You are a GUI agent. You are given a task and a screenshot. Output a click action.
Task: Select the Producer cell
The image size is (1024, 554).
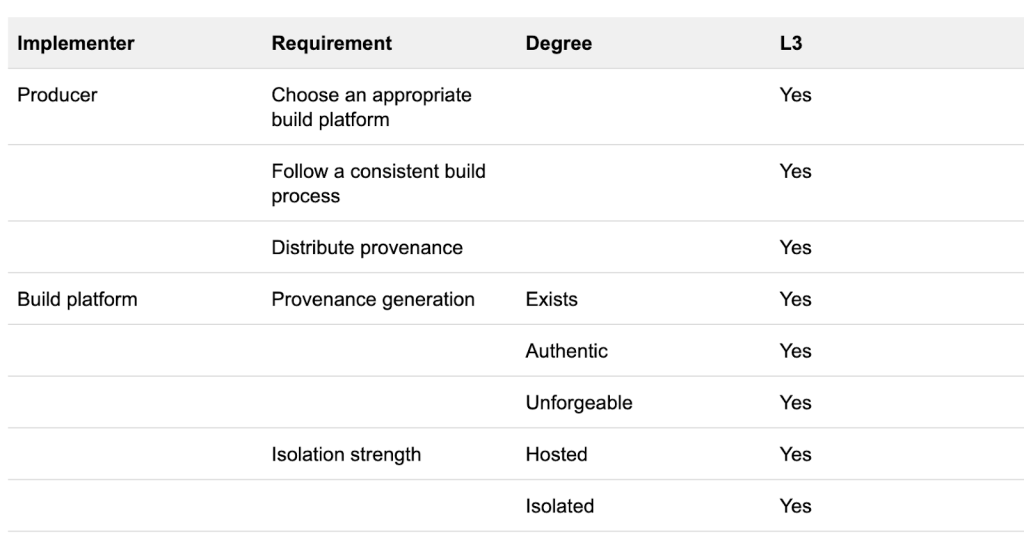(x=57, y=96)
